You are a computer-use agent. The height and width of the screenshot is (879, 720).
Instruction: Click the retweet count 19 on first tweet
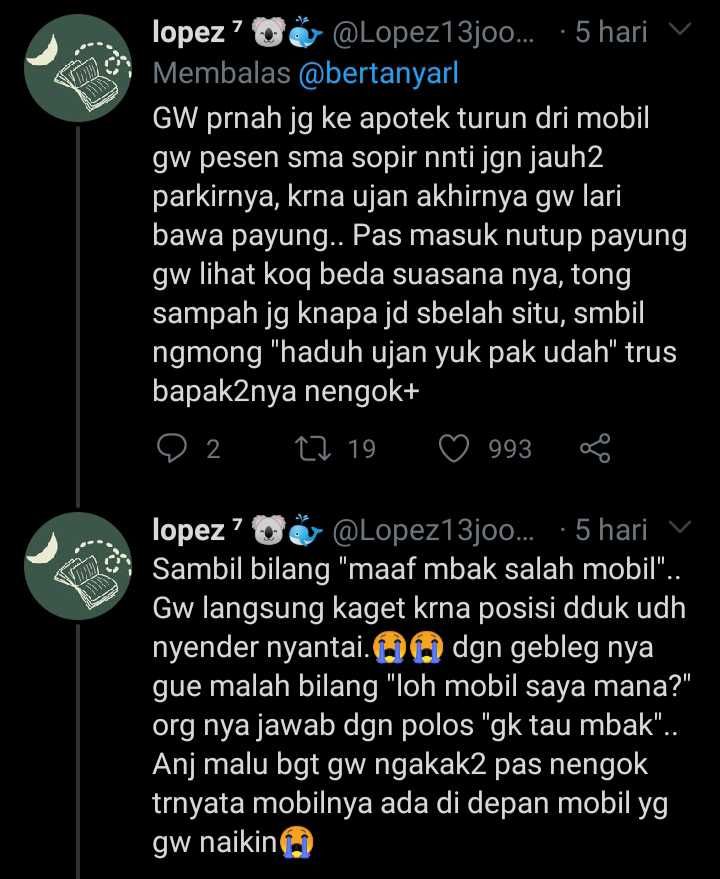361,449
